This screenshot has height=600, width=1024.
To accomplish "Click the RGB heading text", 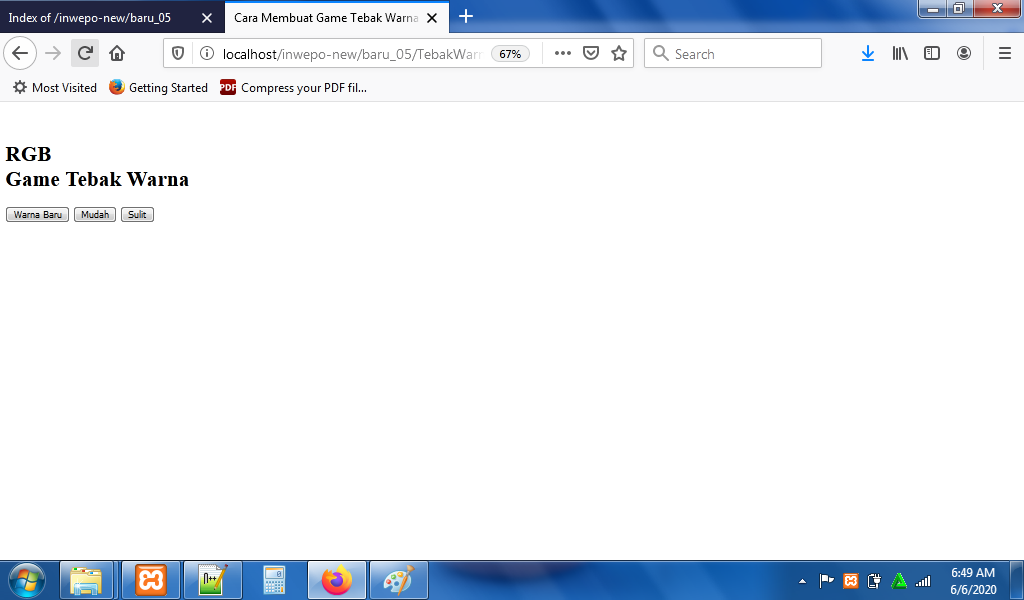I will click(28, 154).
